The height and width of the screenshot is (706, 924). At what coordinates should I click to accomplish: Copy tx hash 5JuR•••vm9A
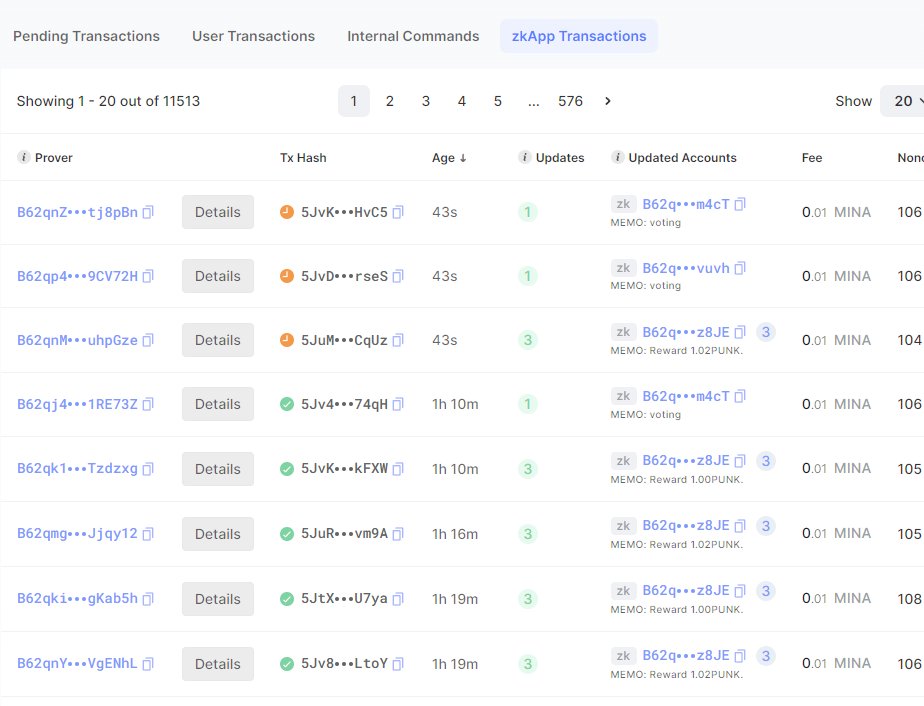click(x=398, y=534)
